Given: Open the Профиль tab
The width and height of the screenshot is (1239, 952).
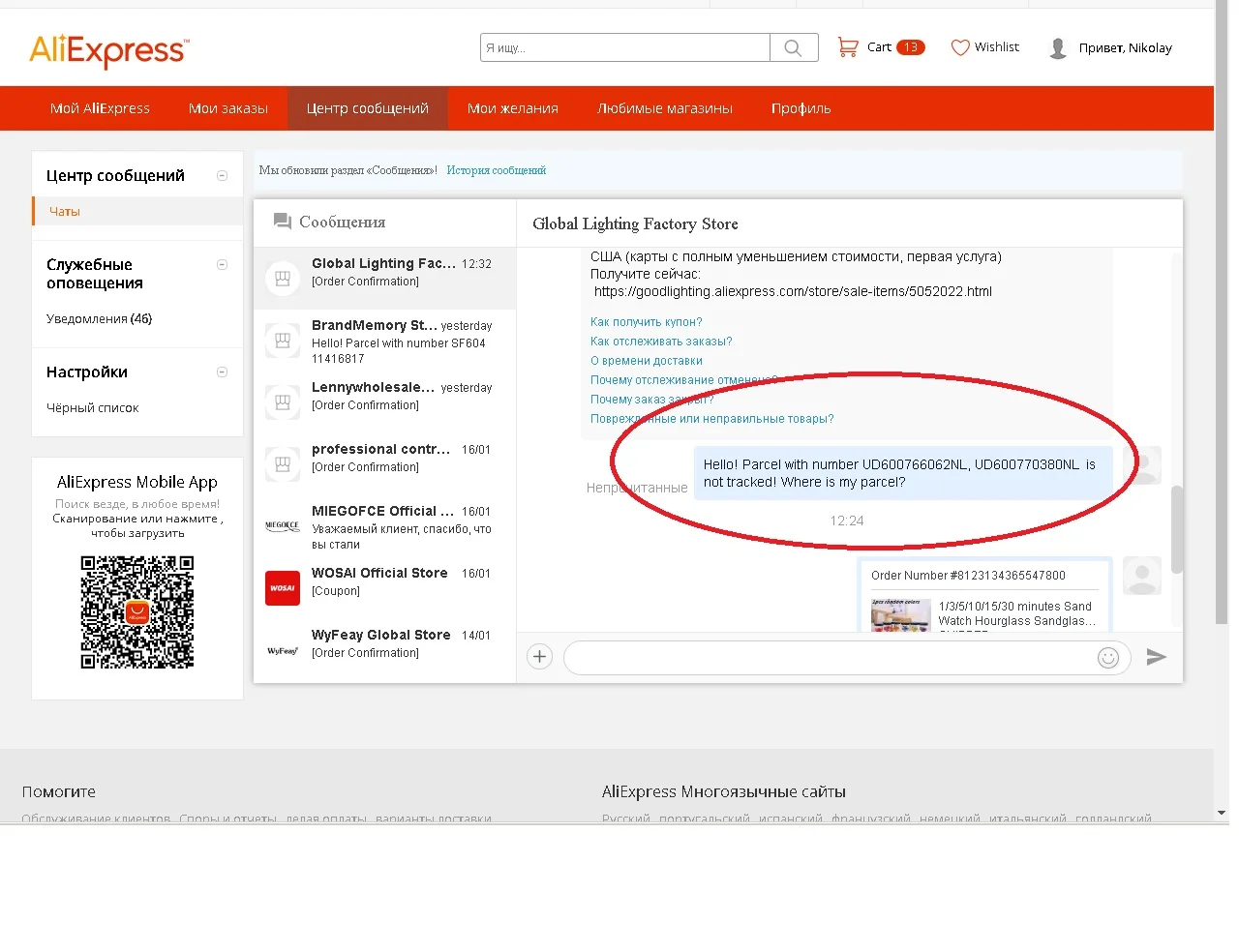Looking at the screenshot, I should click(801, 108).
